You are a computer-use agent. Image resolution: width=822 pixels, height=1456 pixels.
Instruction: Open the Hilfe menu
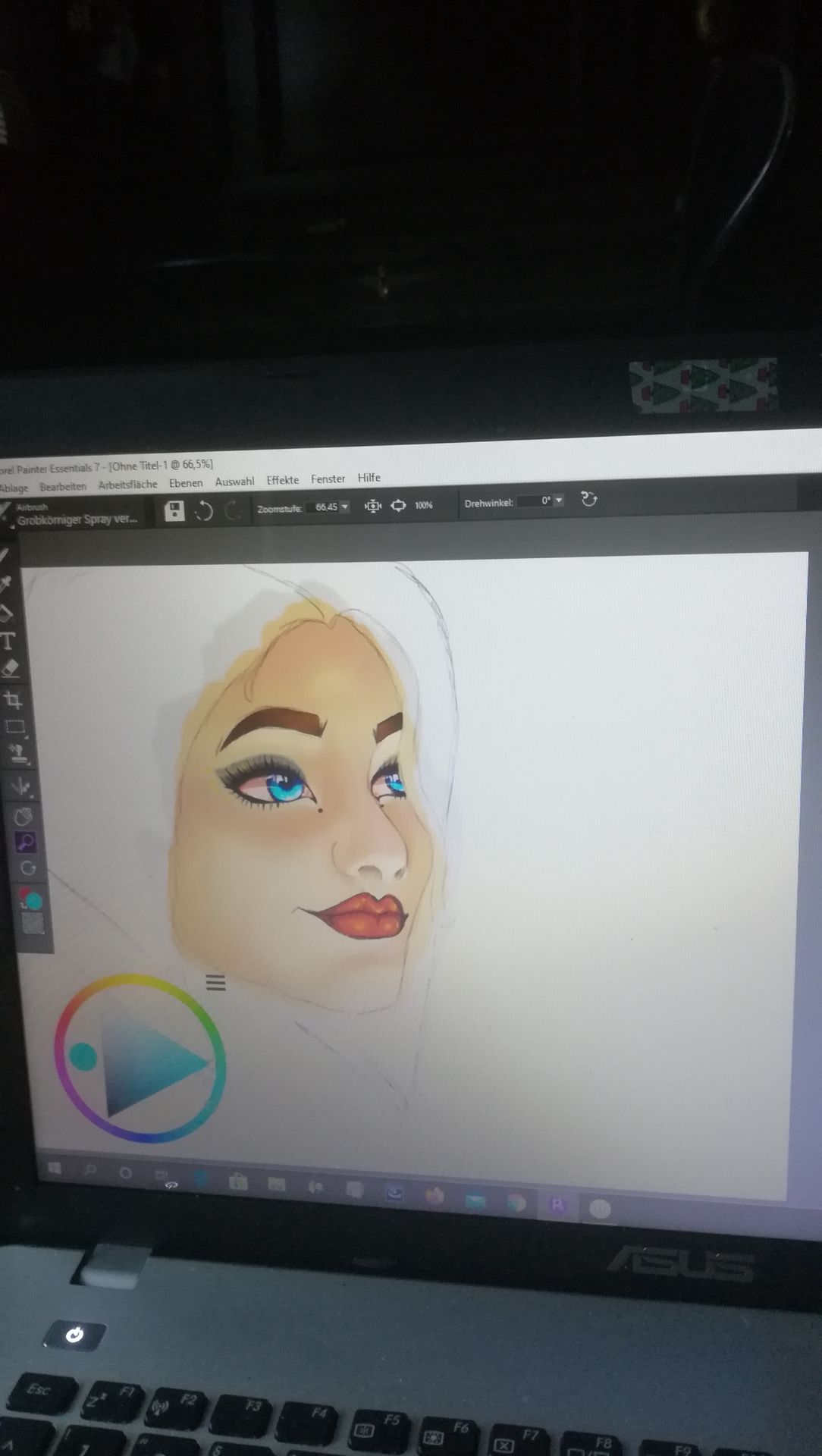pos(369,477)
